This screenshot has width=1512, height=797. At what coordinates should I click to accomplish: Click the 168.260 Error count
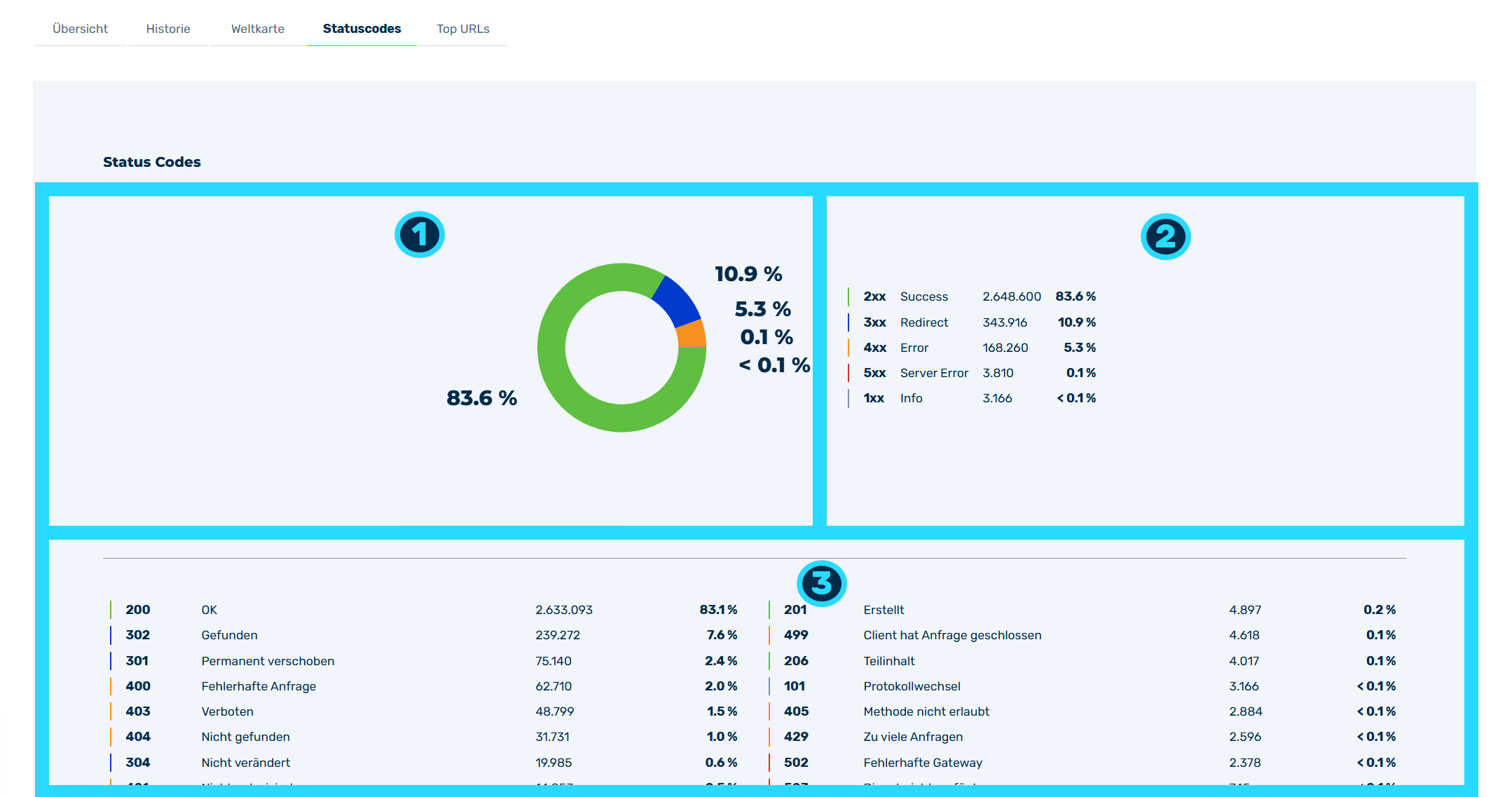1005,348
